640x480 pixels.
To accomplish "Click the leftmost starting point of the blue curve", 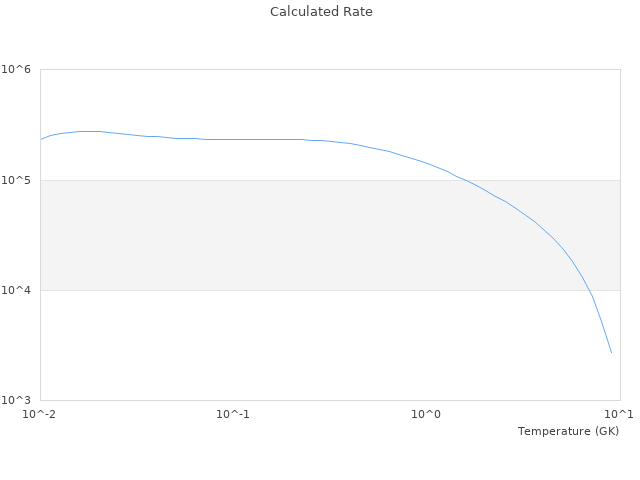I will click(41, 139).
